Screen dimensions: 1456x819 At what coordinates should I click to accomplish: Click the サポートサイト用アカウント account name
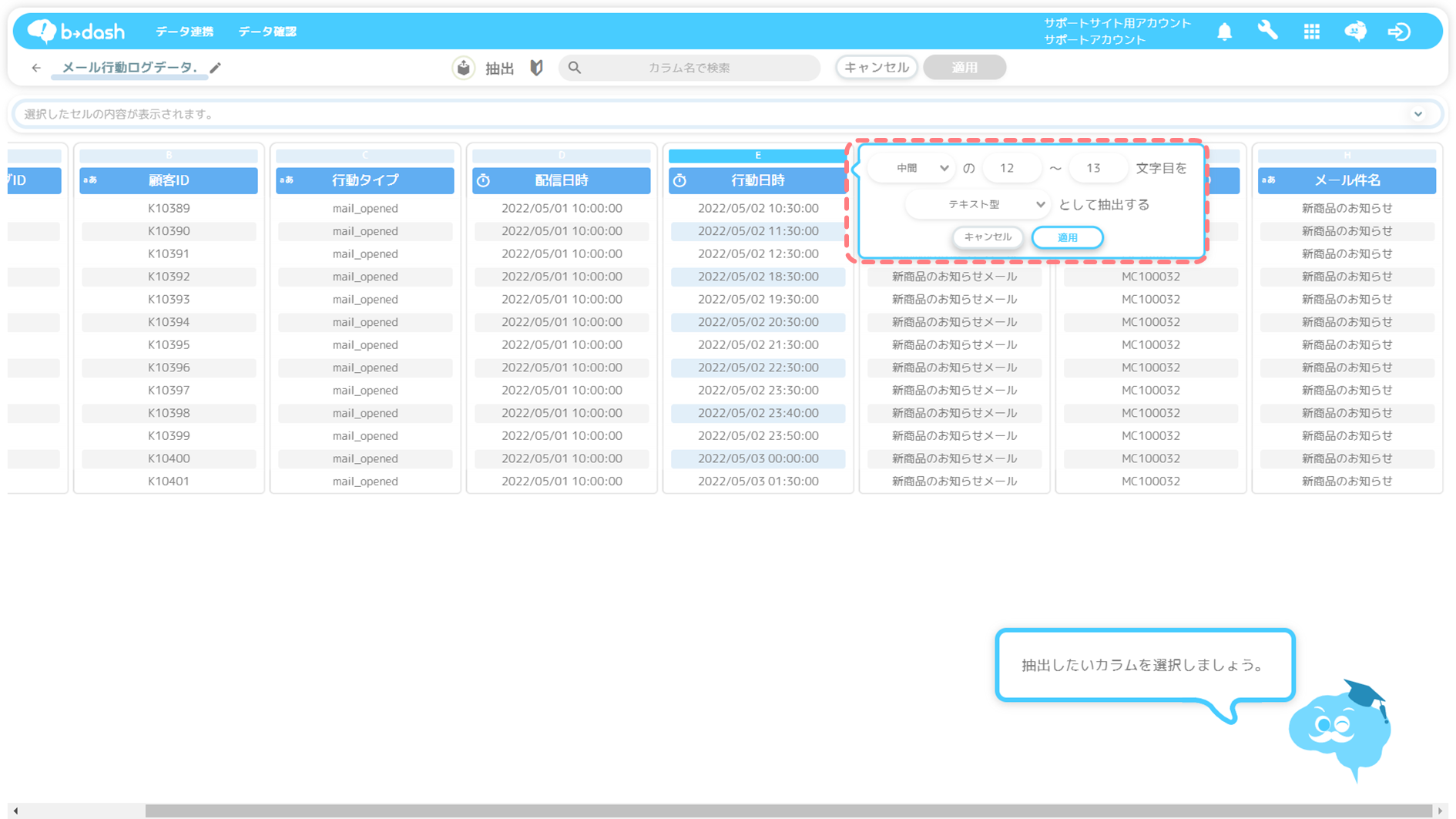click(x=1117, y=23)
